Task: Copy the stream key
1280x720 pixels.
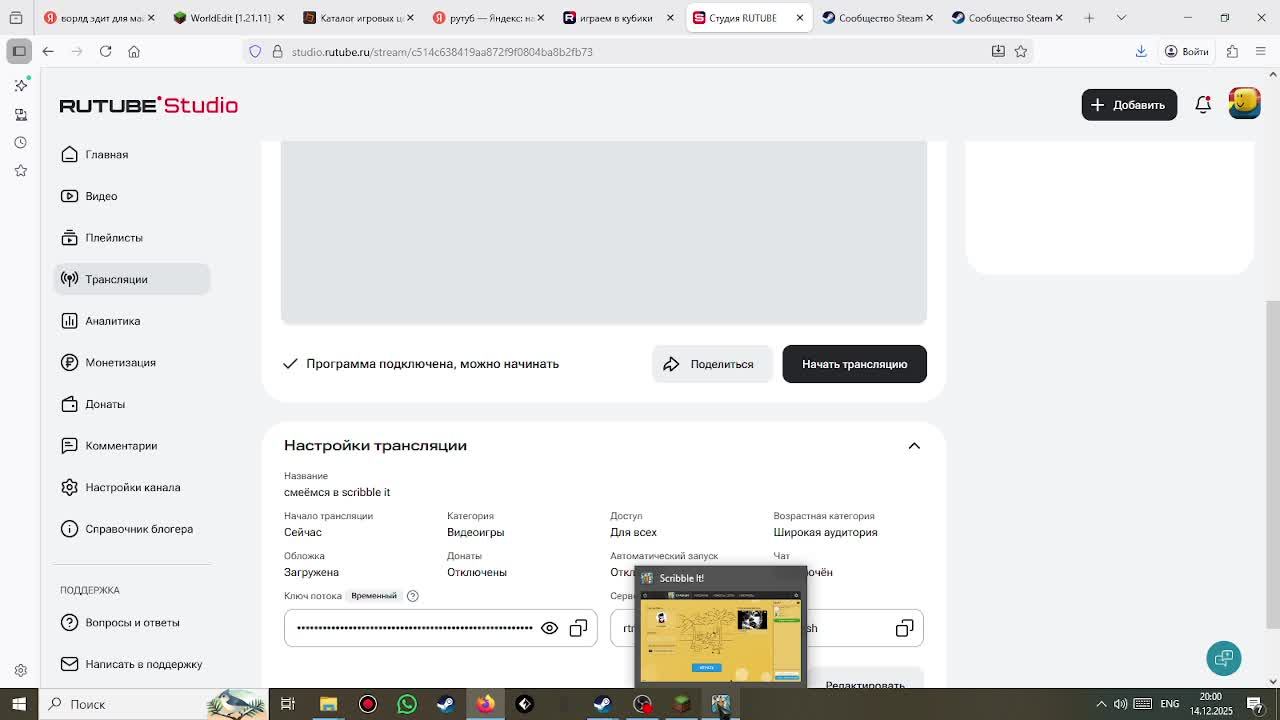Action: point(578,628)
